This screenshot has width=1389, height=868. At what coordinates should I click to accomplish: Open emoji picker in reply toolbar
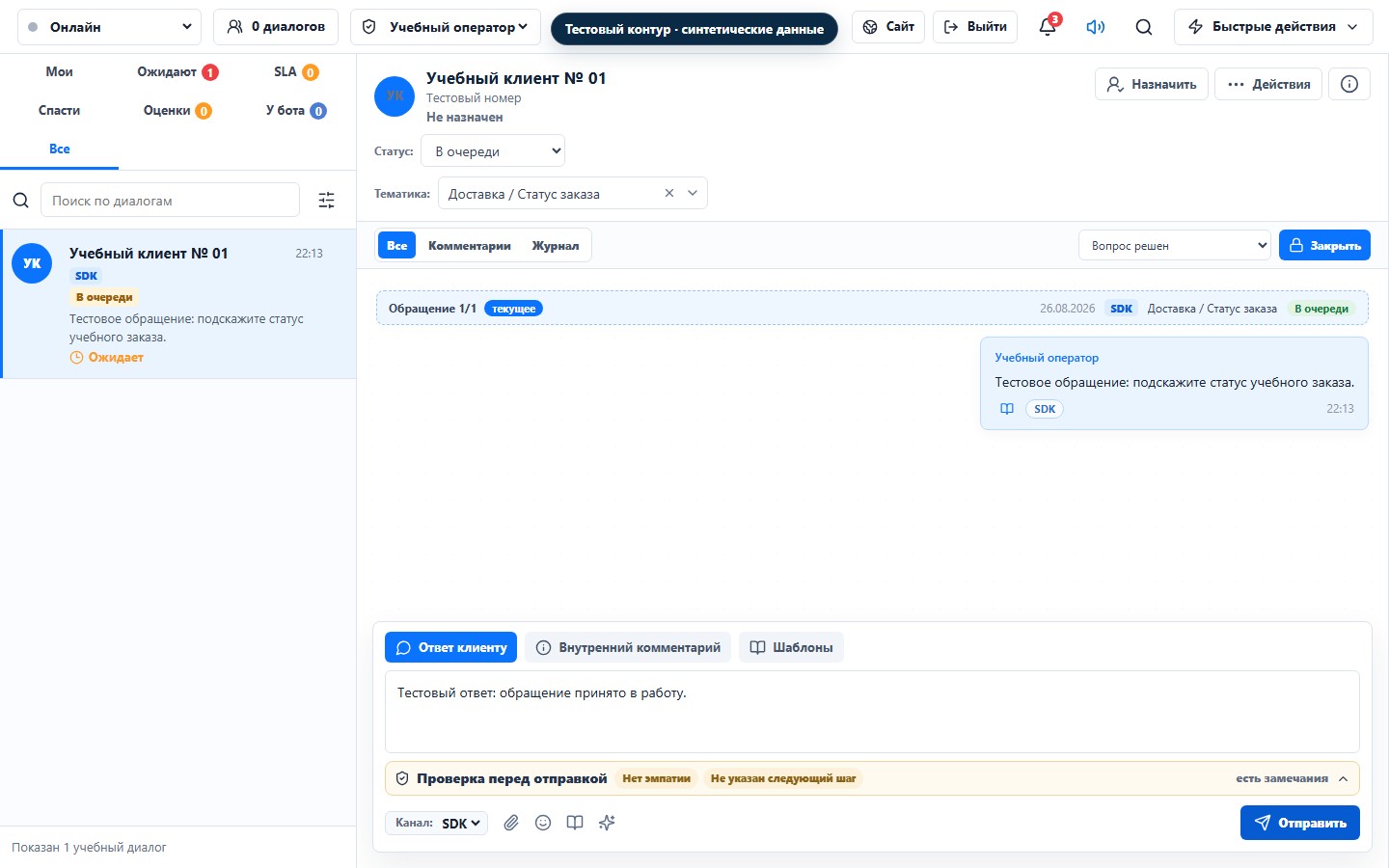pyautogui.click(x=543, y=823)
